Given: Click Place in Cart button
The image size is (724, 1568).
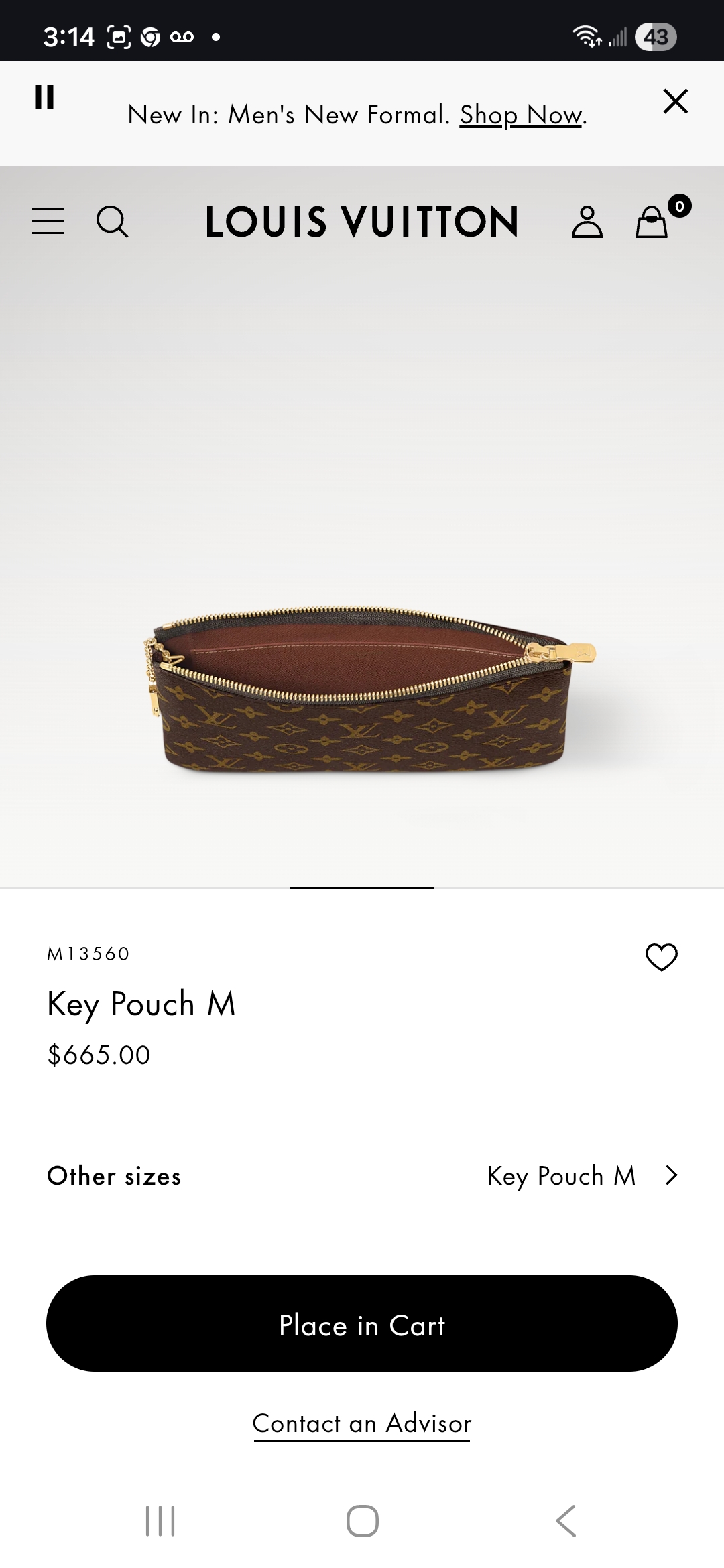Looking at the screenshot, I should (362, 1323).
